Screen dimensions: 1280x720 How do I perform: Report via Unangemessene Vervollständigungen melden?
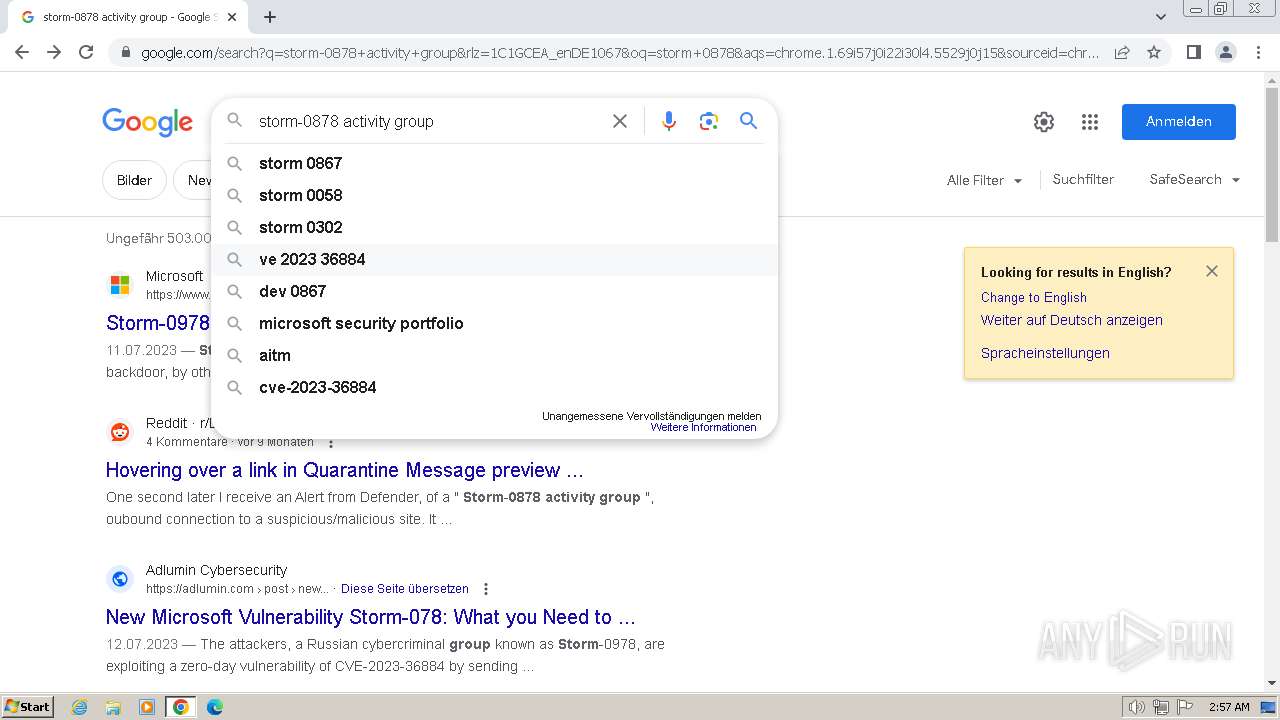point(651,416)
